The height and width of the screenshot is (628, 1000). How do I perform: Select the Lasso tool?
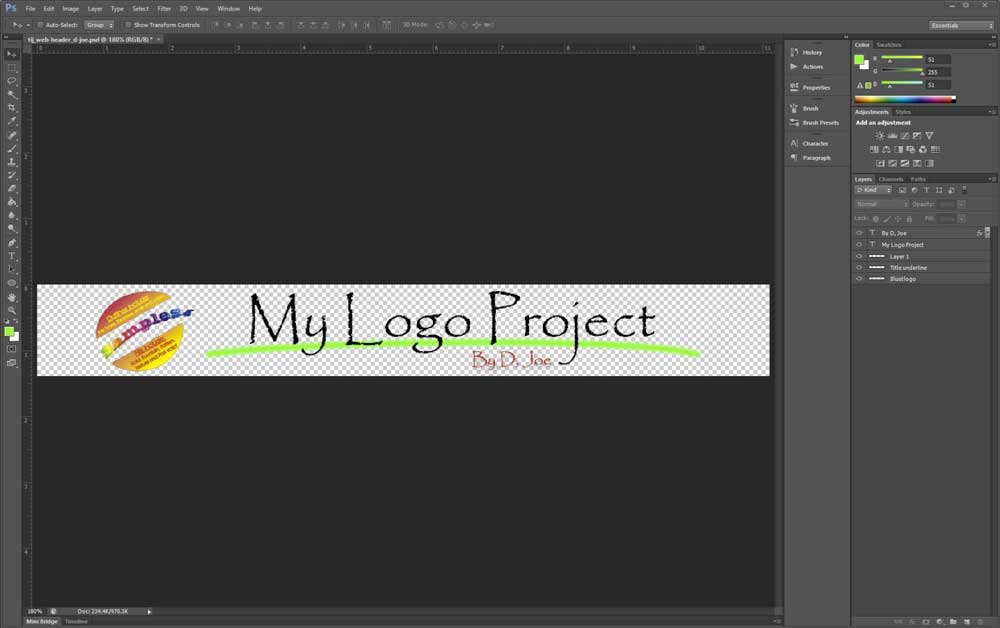(12, 81)
